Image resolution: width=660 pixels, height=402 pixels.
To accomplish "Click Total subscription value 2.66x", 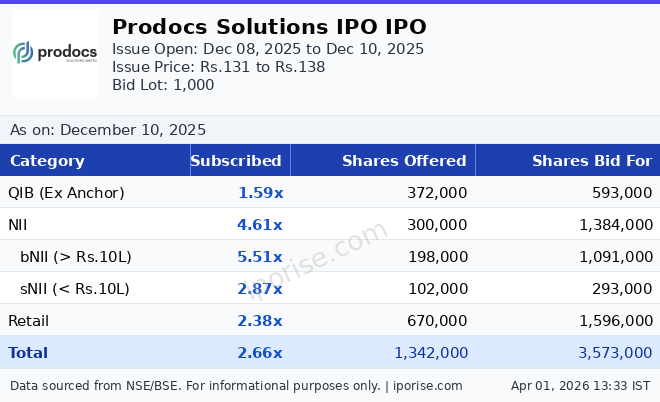I will tap(260, 353).
